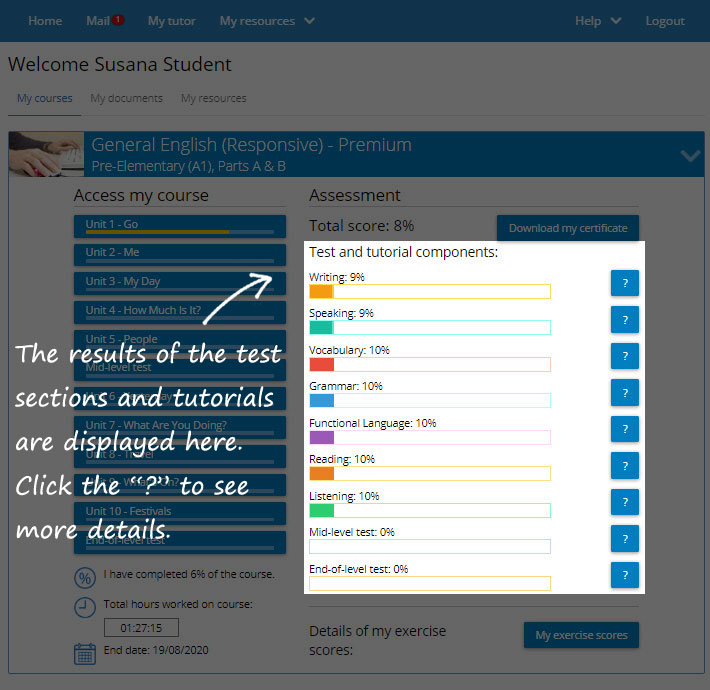Open My exercise scores
This screenshot has width=710, height=690.
coord(580,635)
